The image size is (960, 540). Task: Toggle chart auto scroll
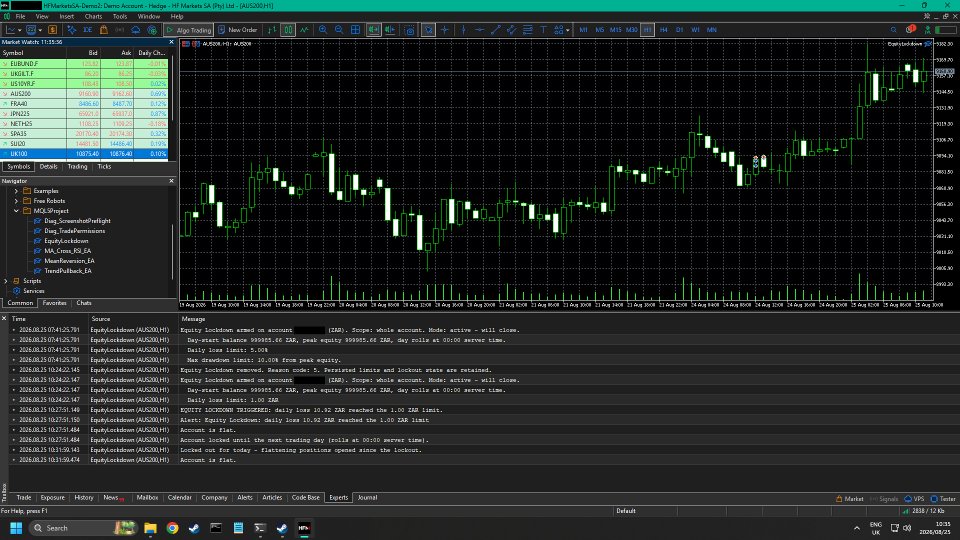pyautogui.click(x=373, y=29)
